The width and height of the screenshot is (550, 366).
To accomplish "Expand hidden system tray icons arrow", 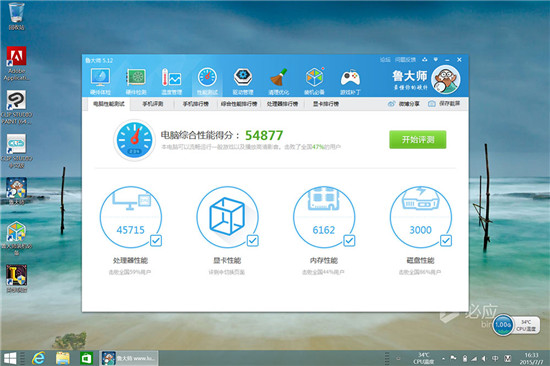I will (x=443, y=359).
